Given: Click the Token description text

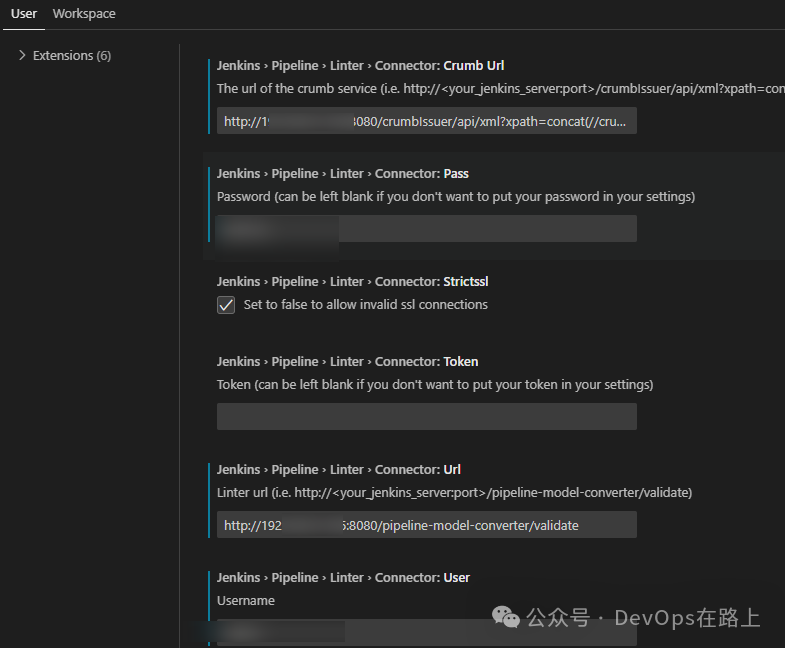Looking at the screenshot, I should click(x=435, y=385).
